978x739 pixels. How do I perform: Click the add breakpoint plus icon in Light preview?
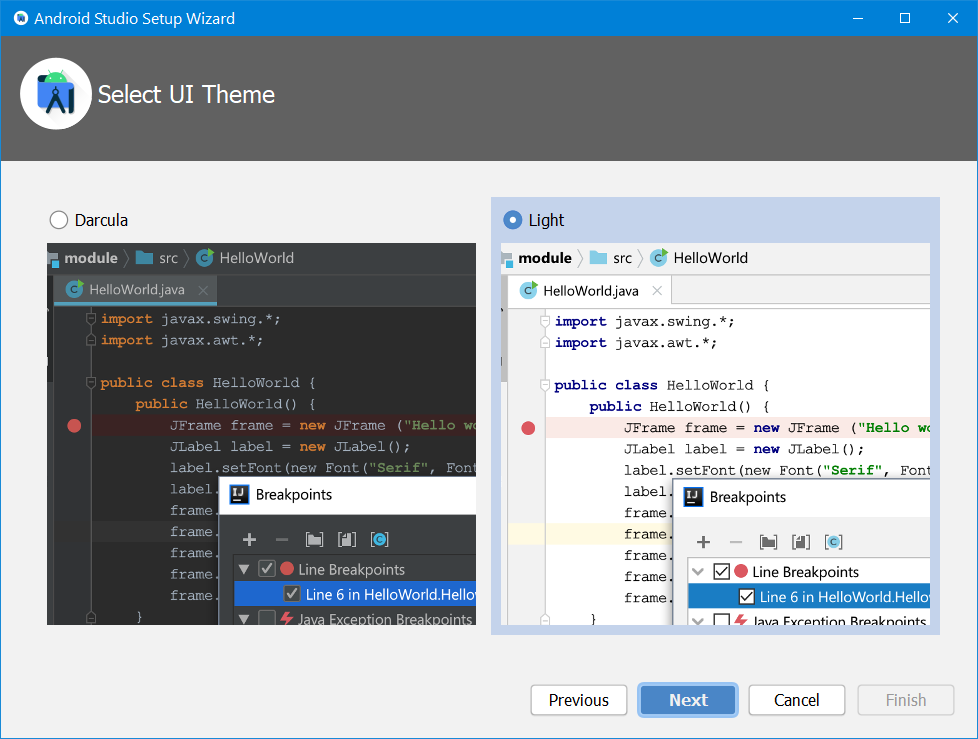pos(703,541)
